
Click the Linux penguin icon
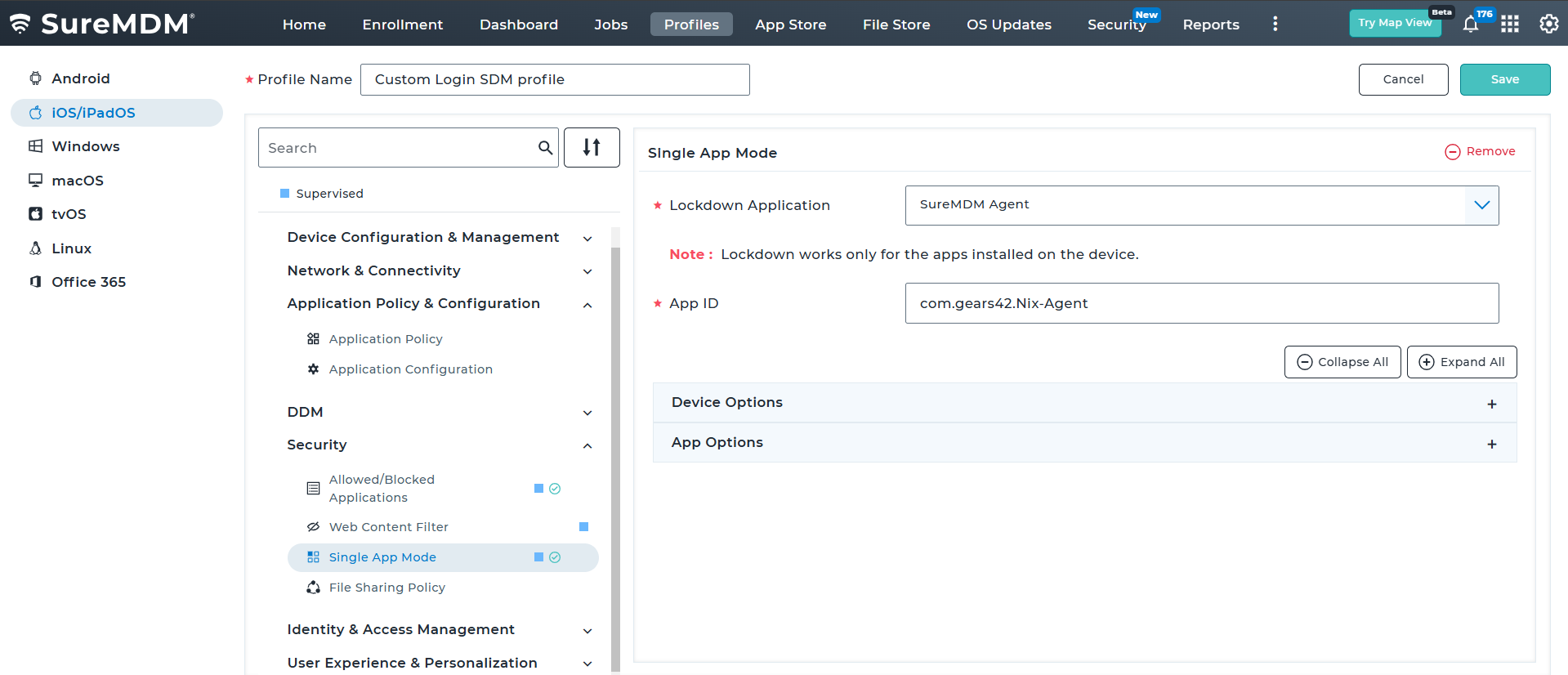[x=35, y=248]
